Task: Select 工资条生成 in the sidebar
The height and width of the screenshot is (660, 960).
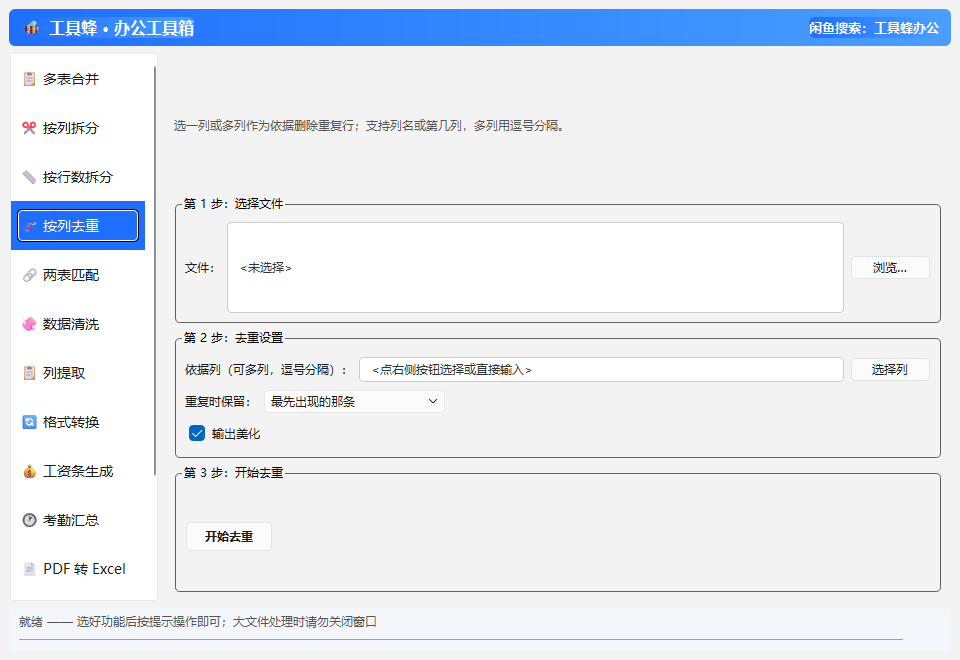Action: pos(78,471)
